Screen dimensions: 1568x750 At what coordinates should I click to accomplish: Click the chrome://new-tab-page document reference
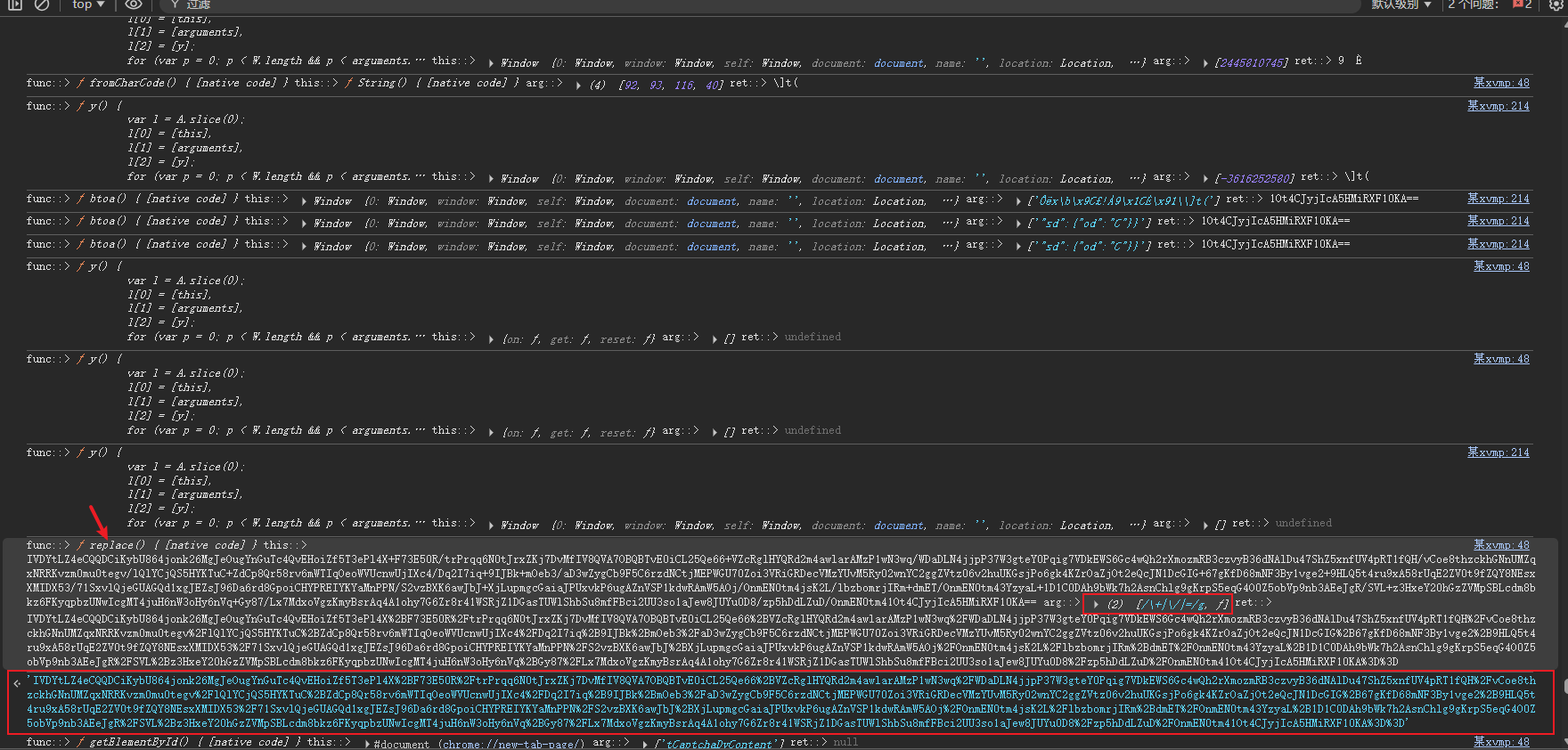pyautogui.click(x=512, y=744)
